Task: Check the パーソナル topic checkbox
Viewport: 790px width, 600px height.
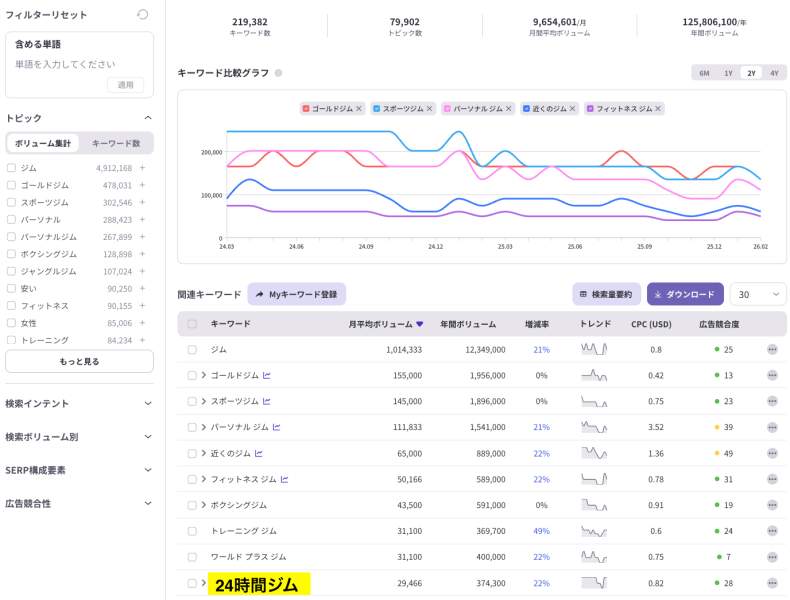Action: pos(11,220)
